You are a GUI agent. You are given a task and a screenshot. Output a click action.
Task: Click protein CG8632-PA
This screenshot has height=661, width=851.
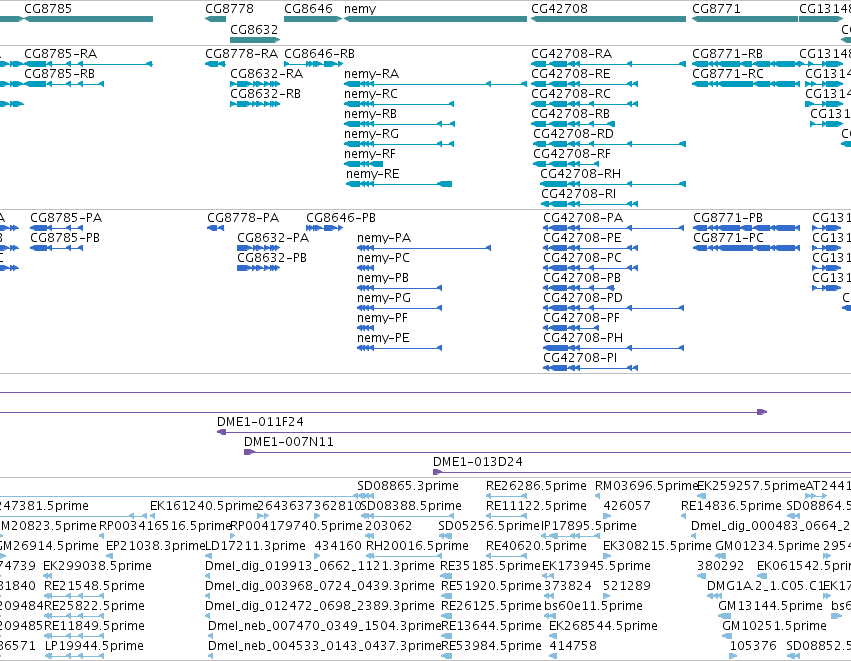click(x=258, y=248)
